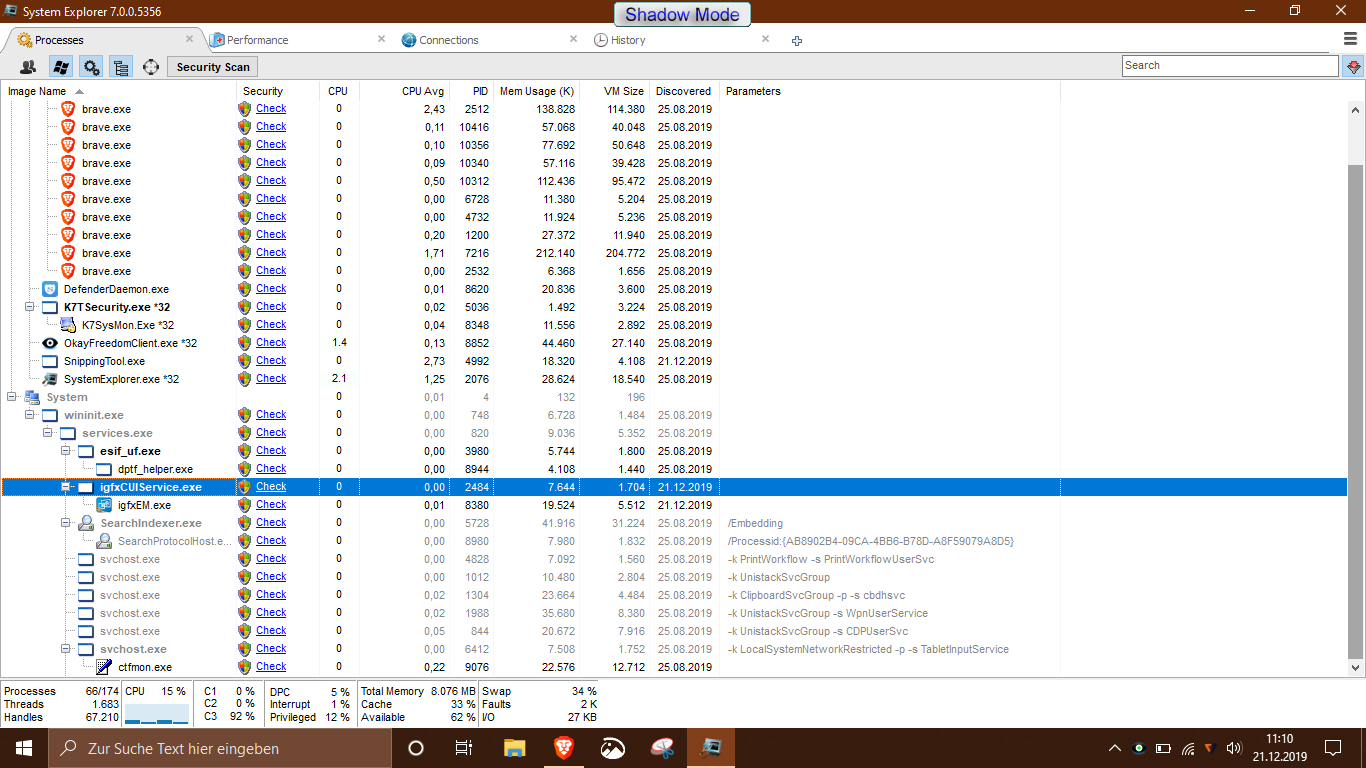Toggle showing processes of all users
The width and height of the screenshot is (1366, 768).
click(x=28, y=67)
